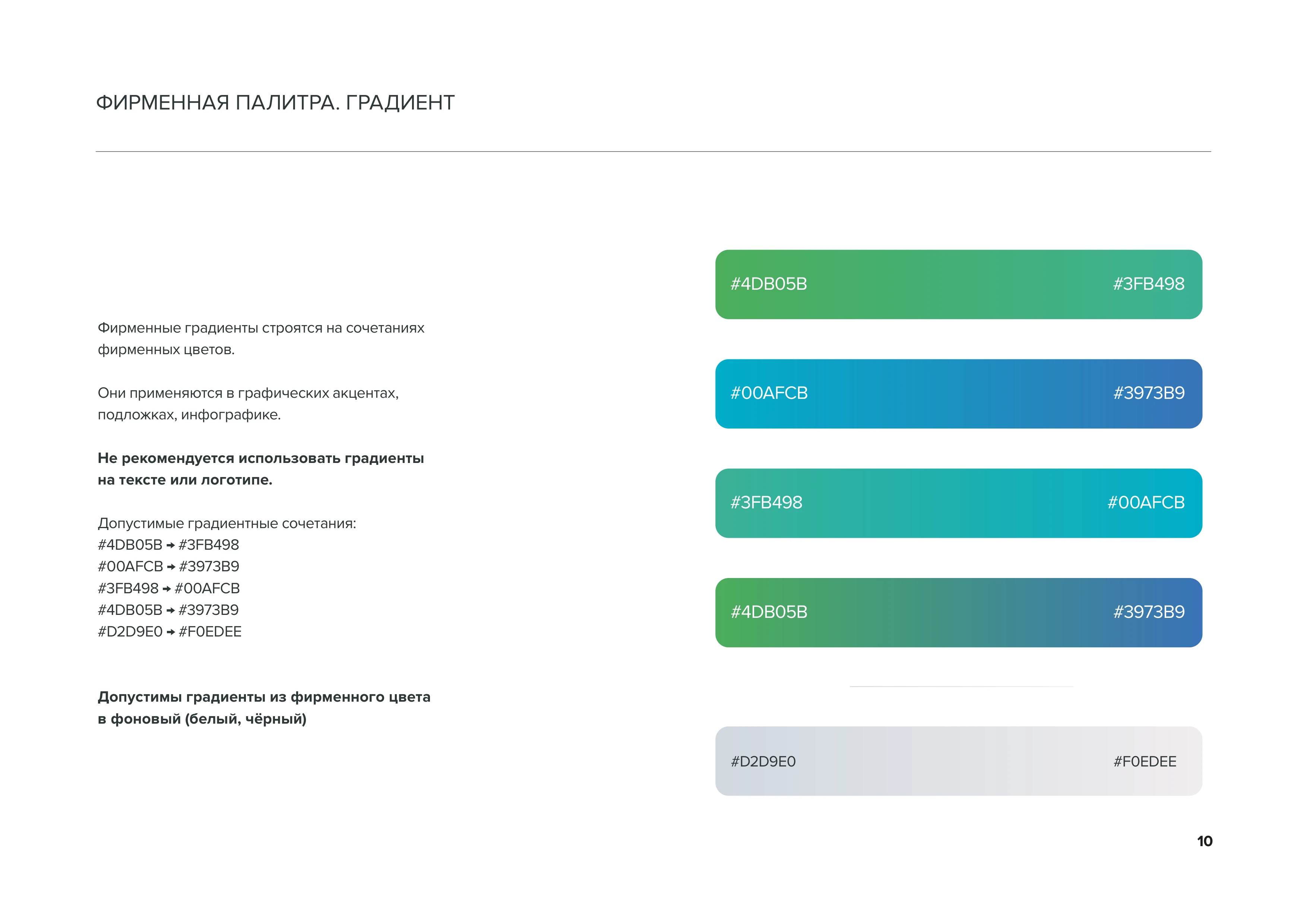Click the list line #00AFCB → #3973B9

pos(168,567)
